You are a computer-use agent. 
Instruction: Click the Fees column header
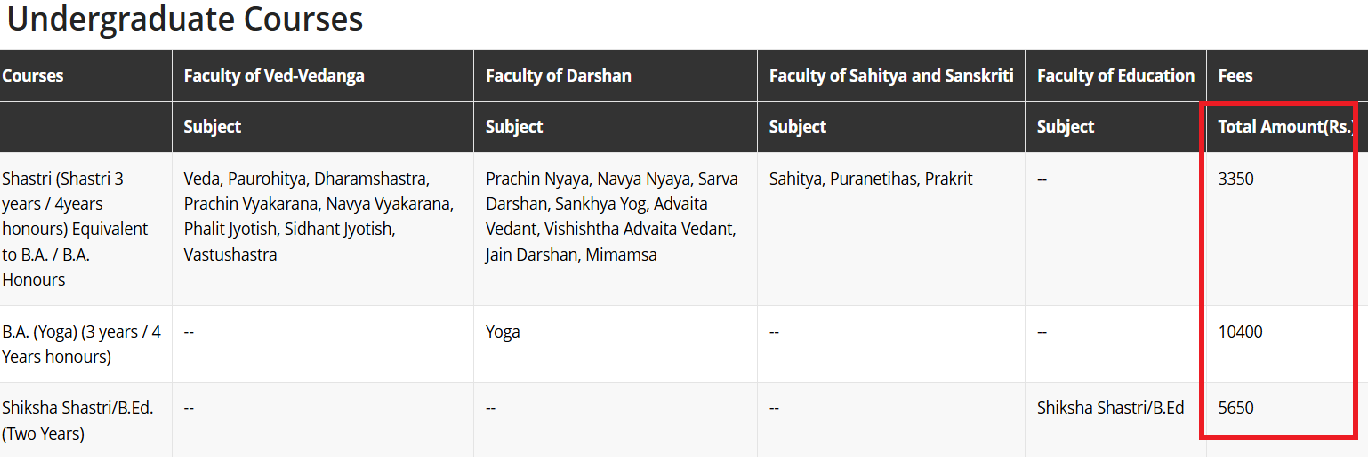[x=1235, y=75]
